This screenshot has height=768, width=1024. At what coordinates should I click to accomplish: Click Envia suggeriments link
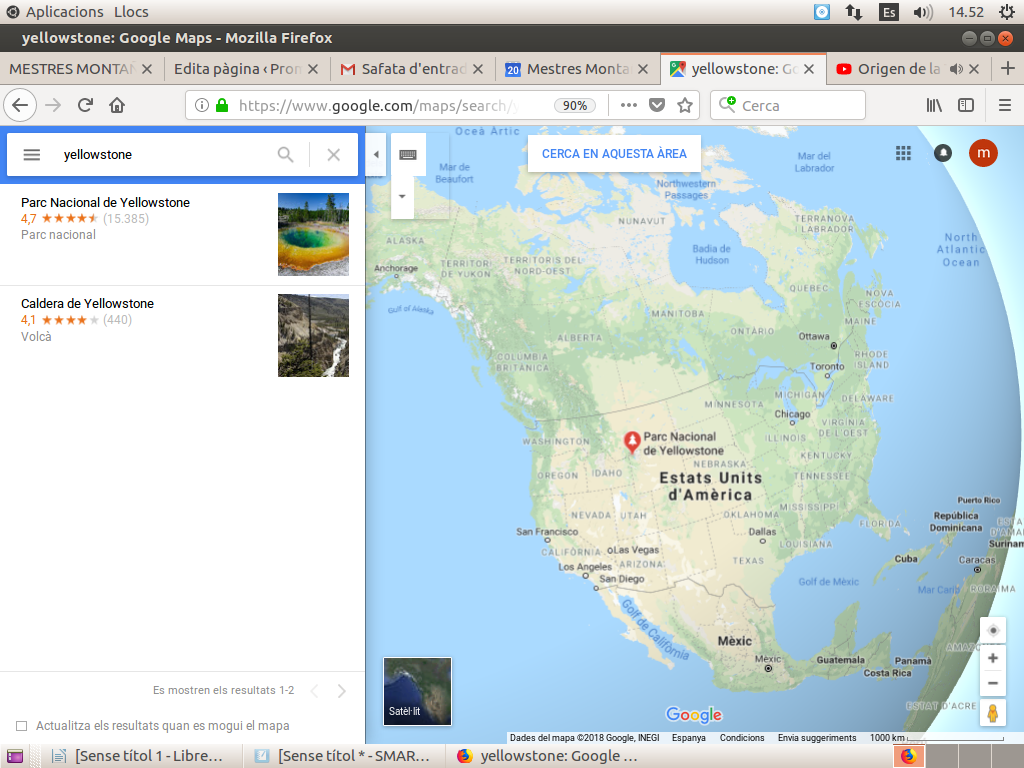817,738
